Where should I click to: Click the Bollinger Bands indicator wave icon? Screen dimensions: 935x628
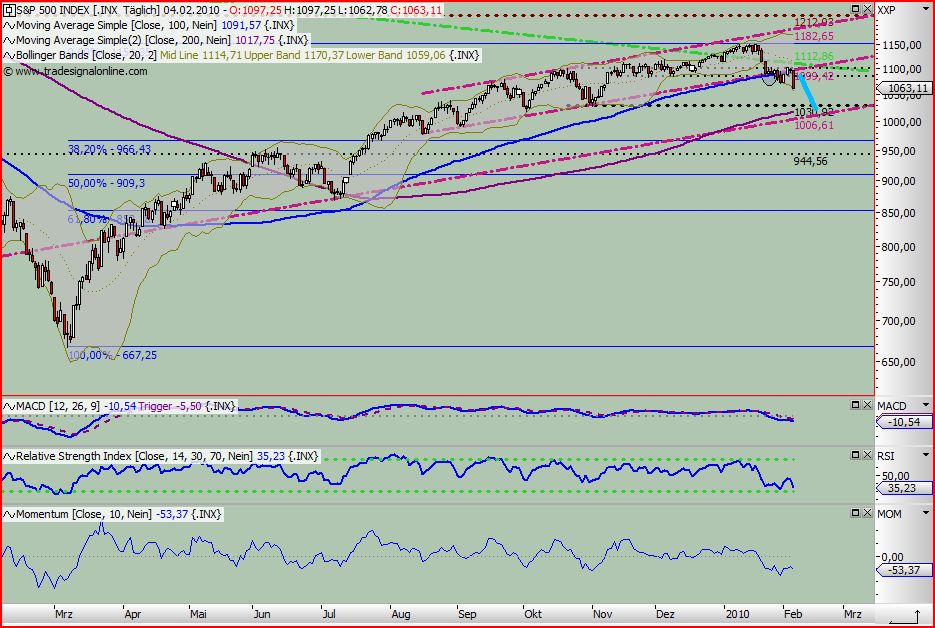pyautogui.click(x=8, y=55)
